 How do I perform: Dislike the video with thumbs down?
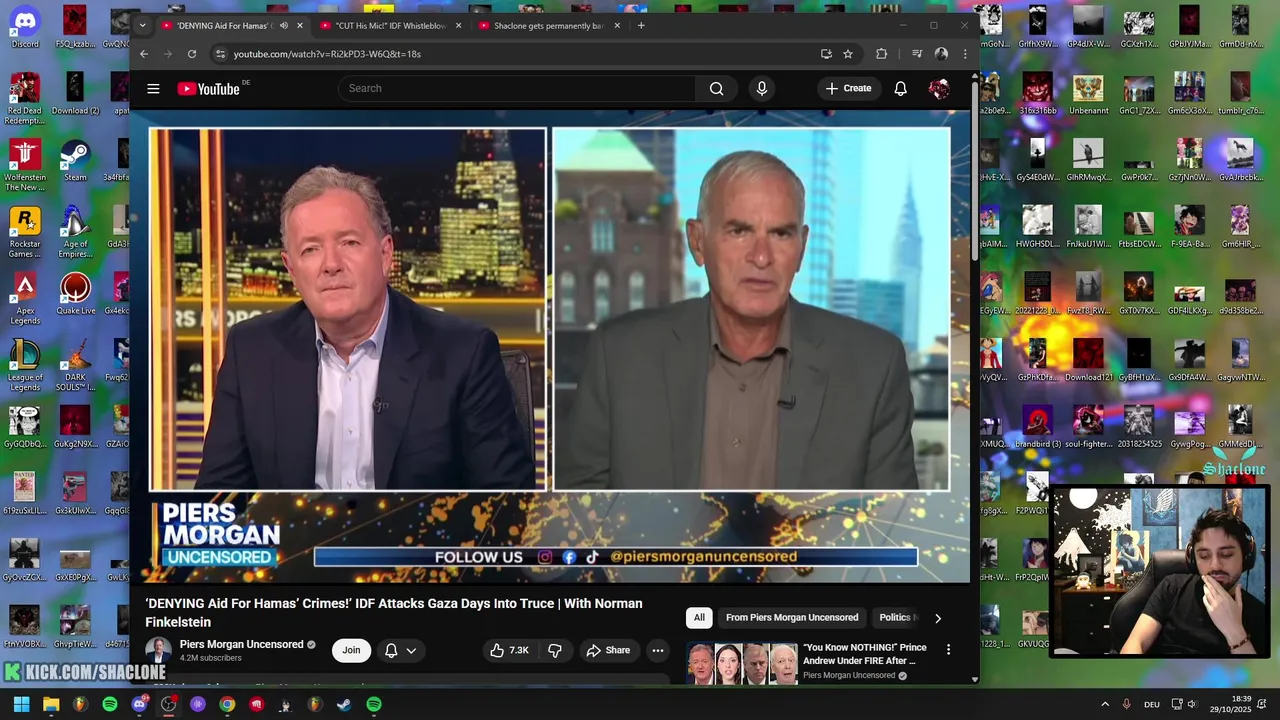pyautogui.click(x=555, y=650)
